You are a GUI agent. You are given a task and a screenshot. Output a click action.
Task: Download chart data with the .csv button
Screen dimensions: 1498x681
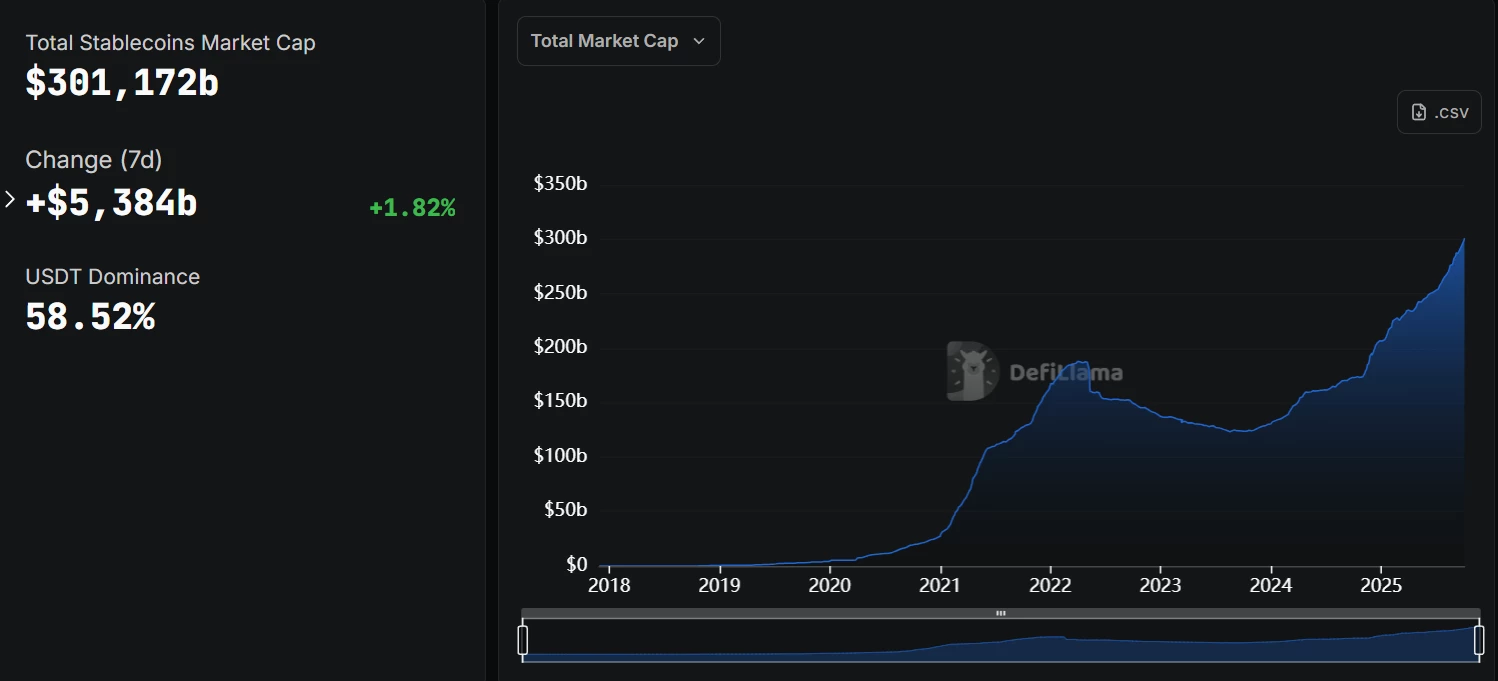click(x=1439, y=112)
